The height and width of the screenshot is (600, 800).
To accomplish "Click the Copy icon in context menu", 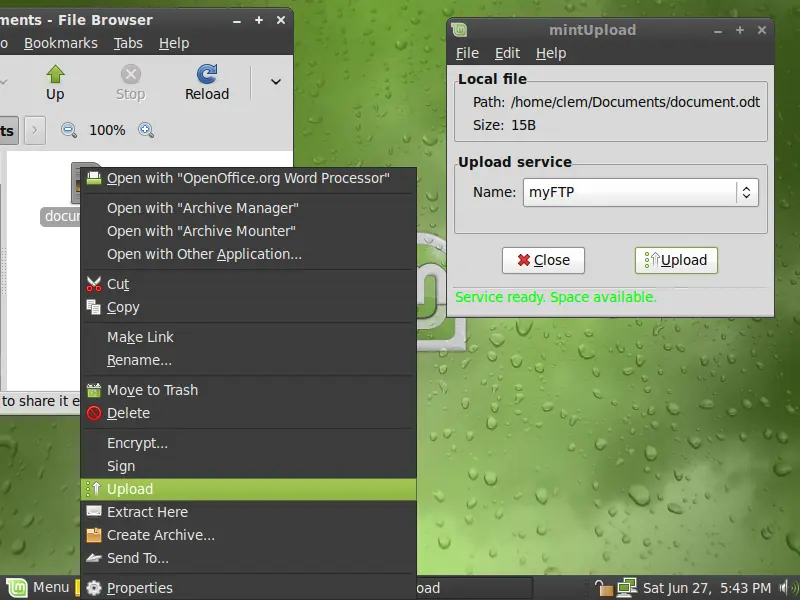I will (x=94, y=307).
